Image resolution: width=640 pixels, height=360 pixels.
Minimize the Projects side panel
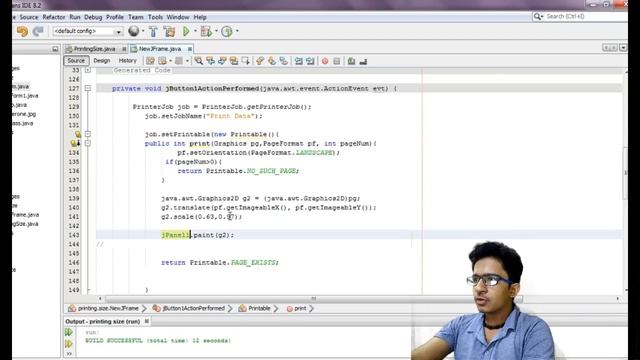pos(55,49)
